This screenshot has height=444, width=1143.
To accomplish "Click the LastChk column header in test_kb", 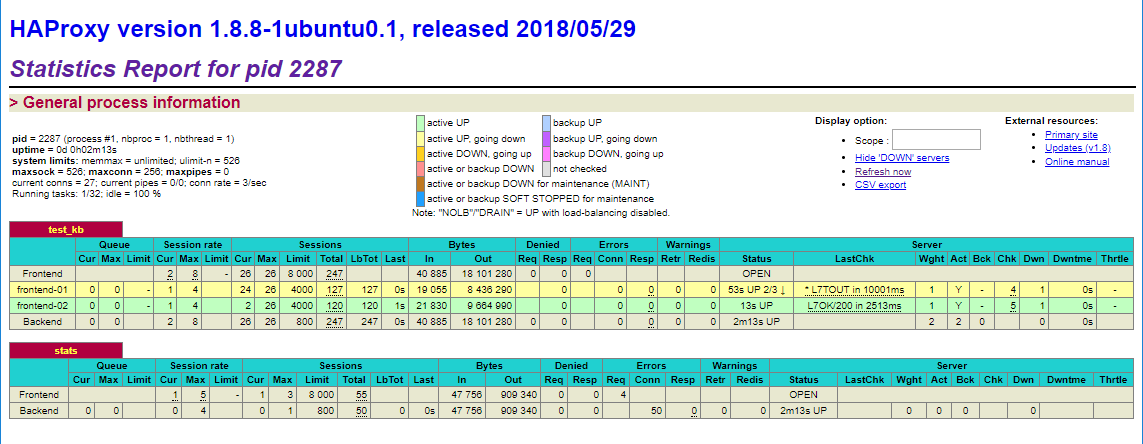I will [854, 259].
